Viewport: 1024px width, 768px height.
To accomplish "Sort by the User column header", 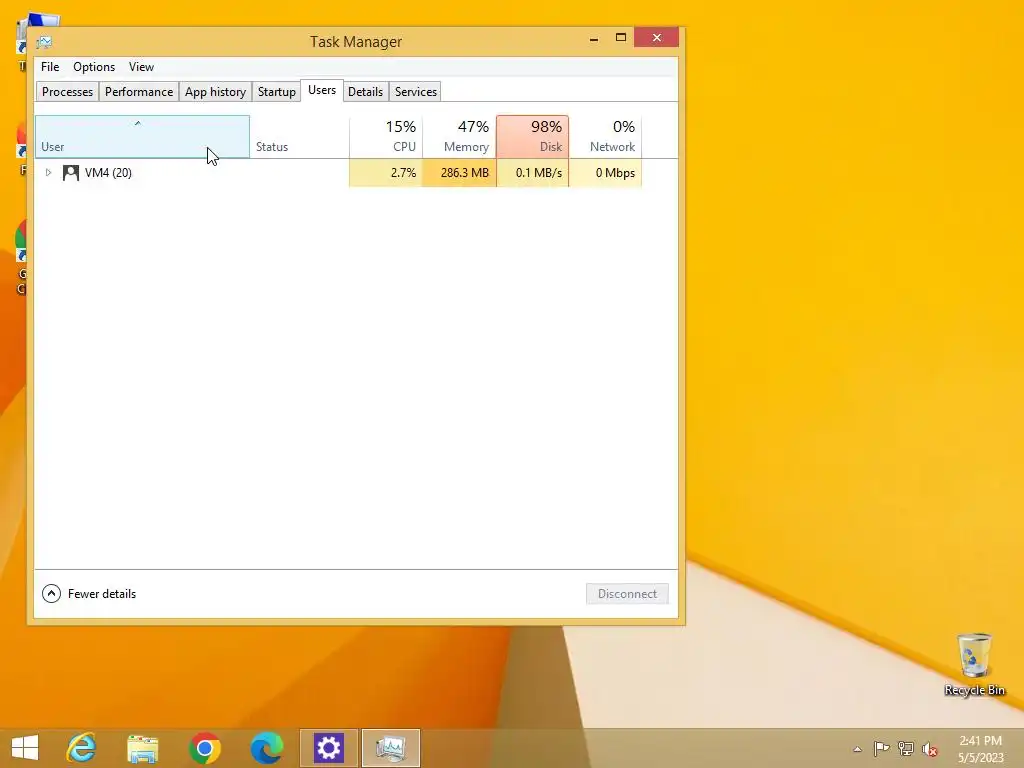I will tap(142, 136).
